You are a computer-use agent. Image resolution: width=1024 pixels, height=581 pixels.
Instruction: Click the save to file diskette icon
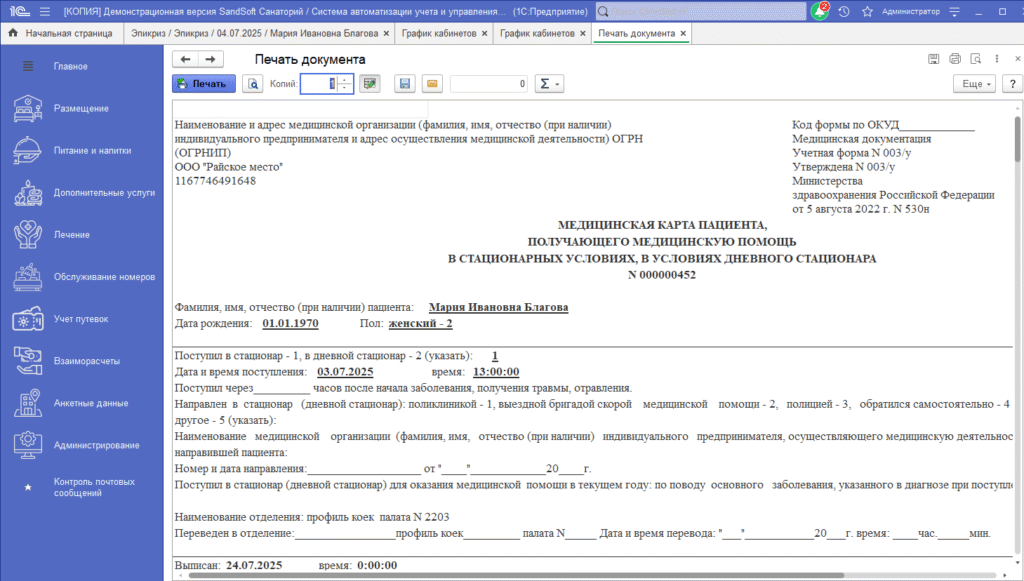(404, 84)
